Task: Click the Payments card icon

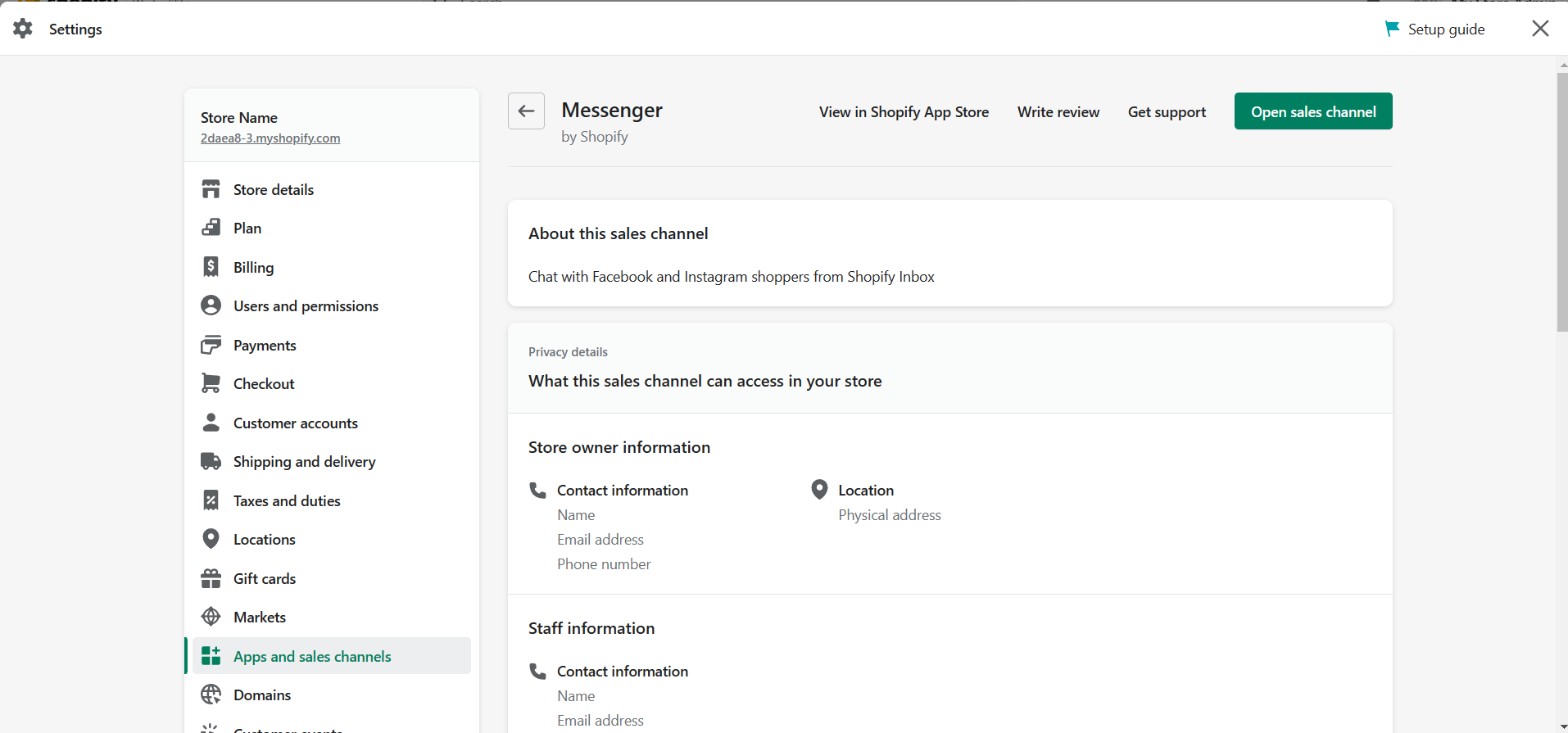Action: tap(211, 345)
